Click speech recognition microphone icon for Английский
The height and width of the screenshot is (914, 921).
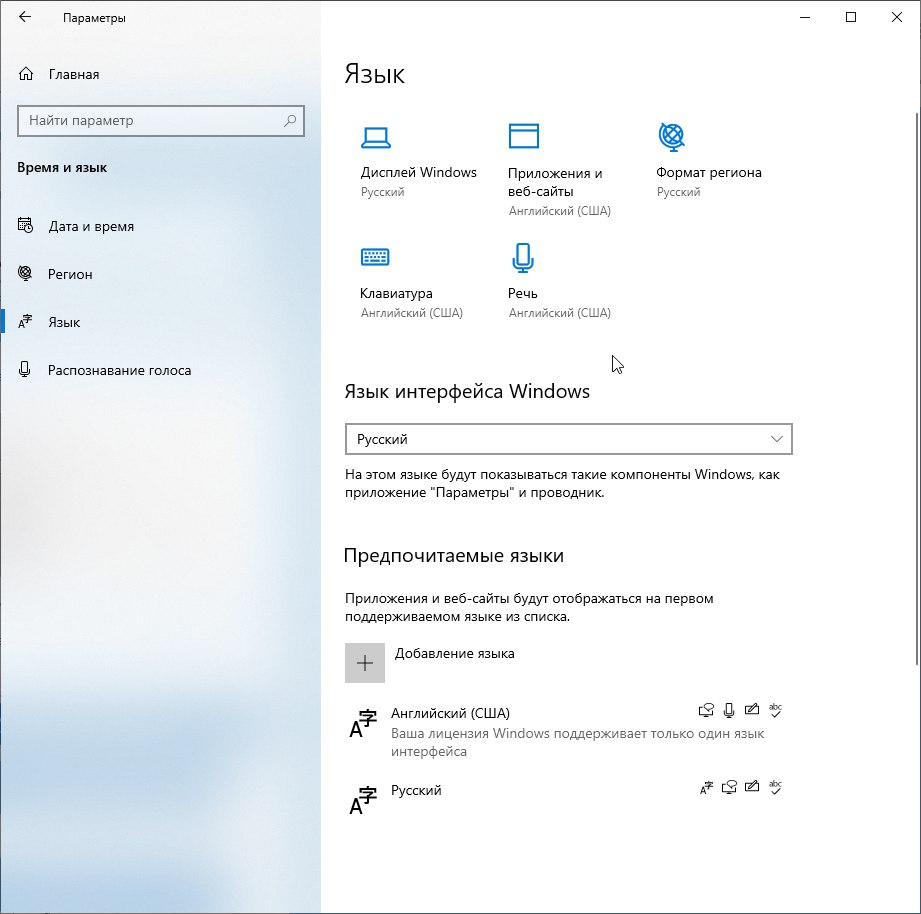(x=729, y=710)
